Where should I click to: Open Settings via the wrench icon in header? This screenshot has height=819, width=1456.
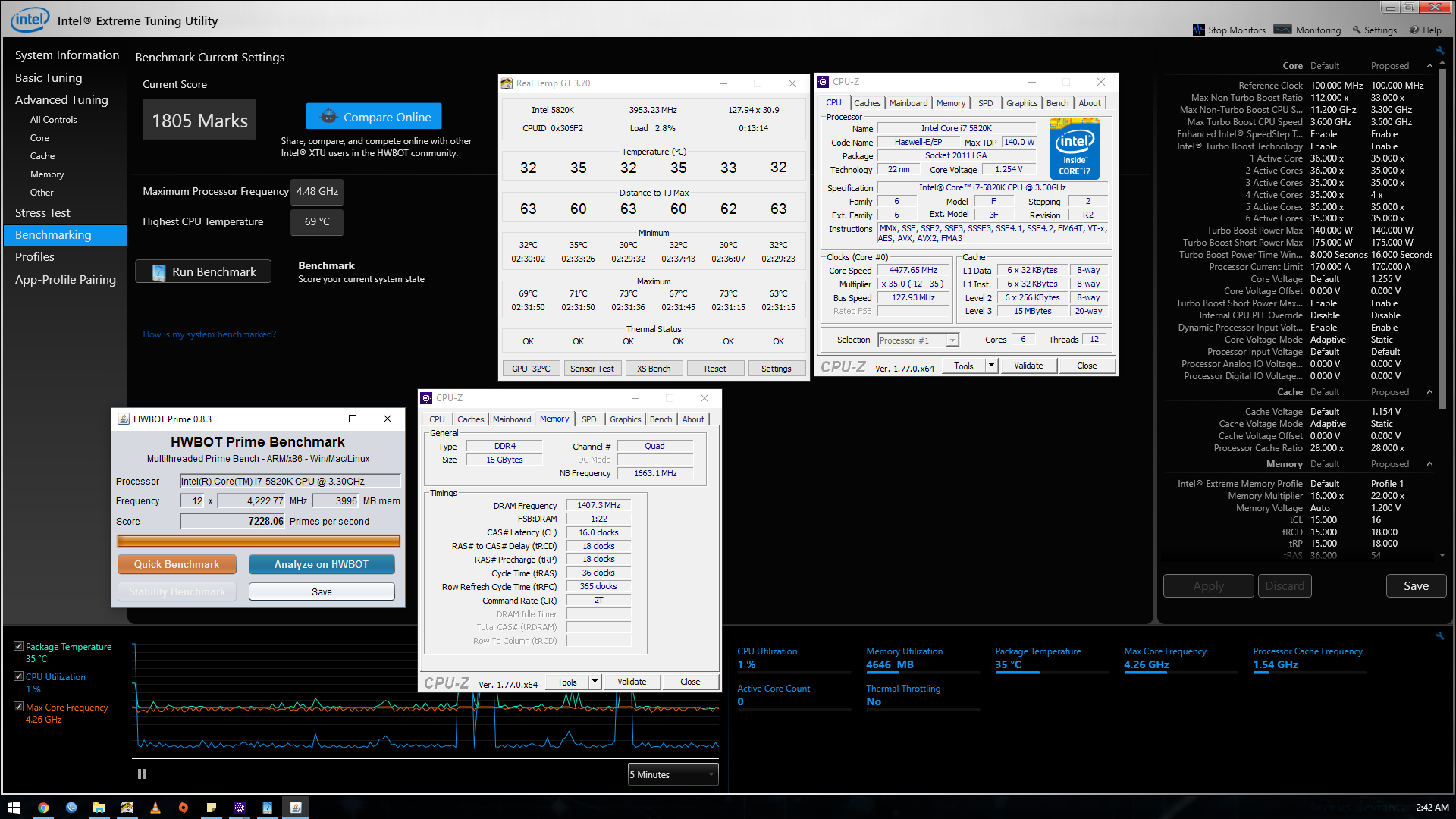coord(1357,30)
